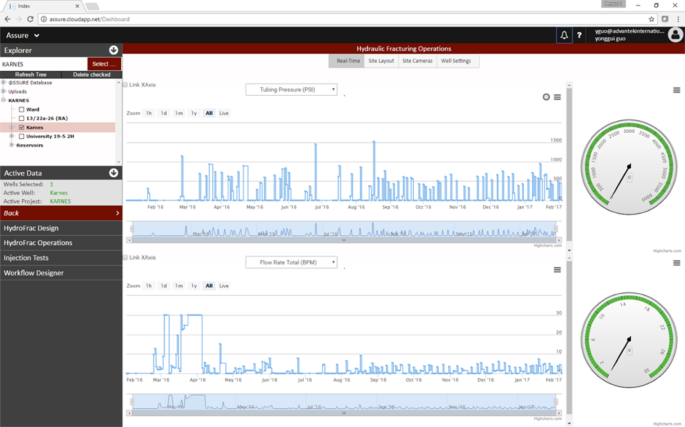Enable Link XAxis on Tubing Pressure chart
The height and width of the screenshot is (427, 685).
tap(125, 85)
